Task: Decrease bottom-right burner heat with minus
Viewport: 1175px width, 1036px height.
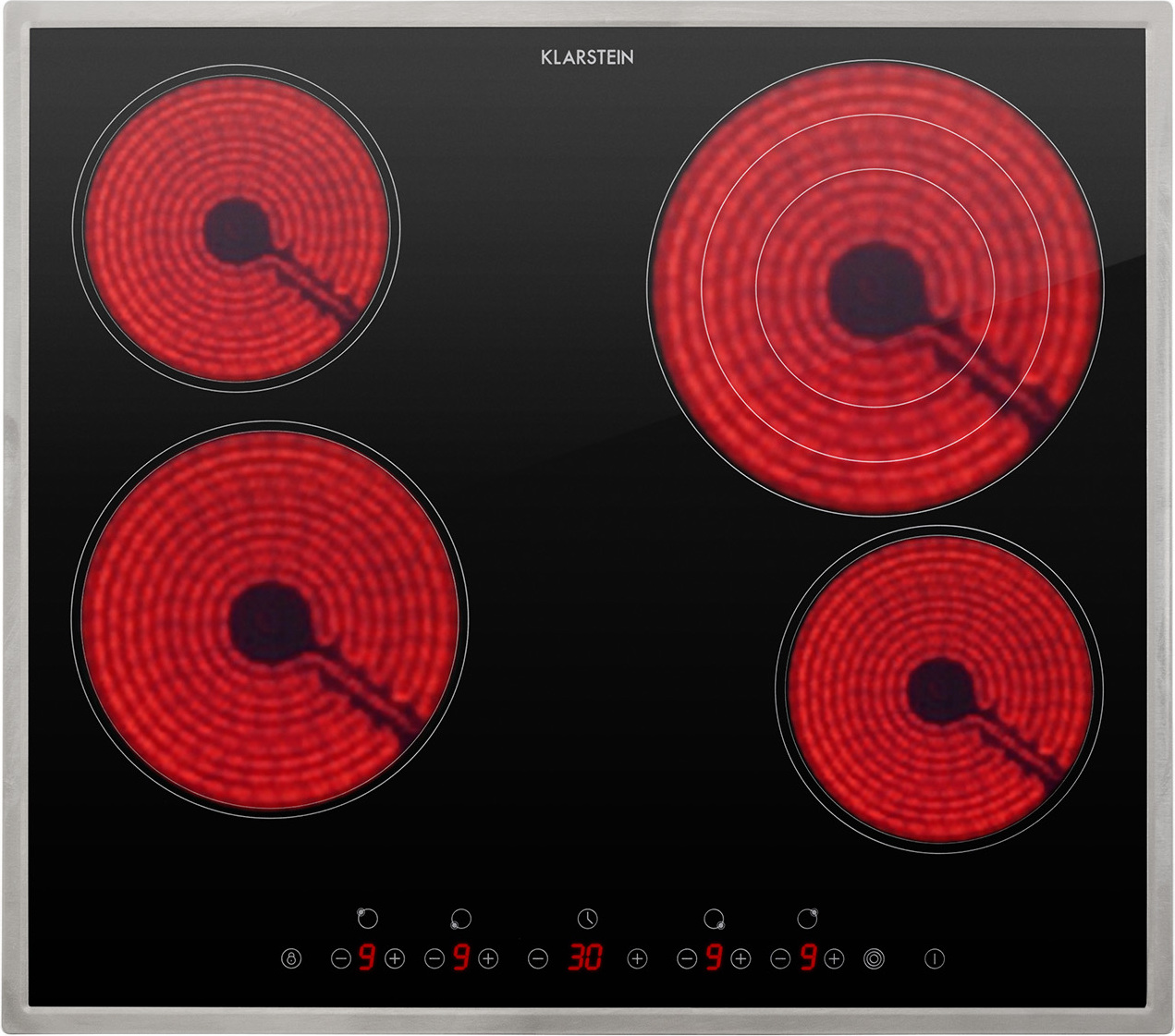Action: point(686,959)
